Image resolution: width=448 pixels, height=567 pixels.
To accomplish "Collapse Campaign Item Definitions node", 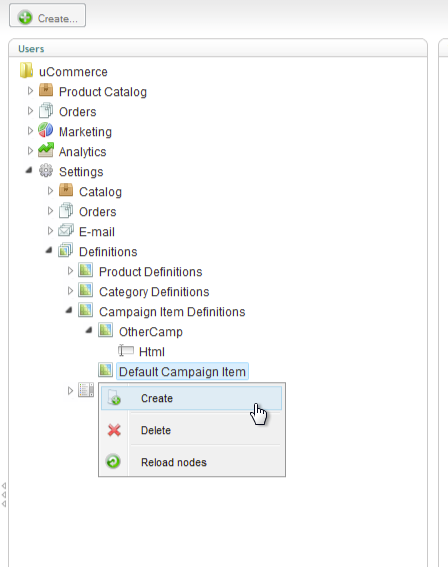I will click(x=69, y=310).
